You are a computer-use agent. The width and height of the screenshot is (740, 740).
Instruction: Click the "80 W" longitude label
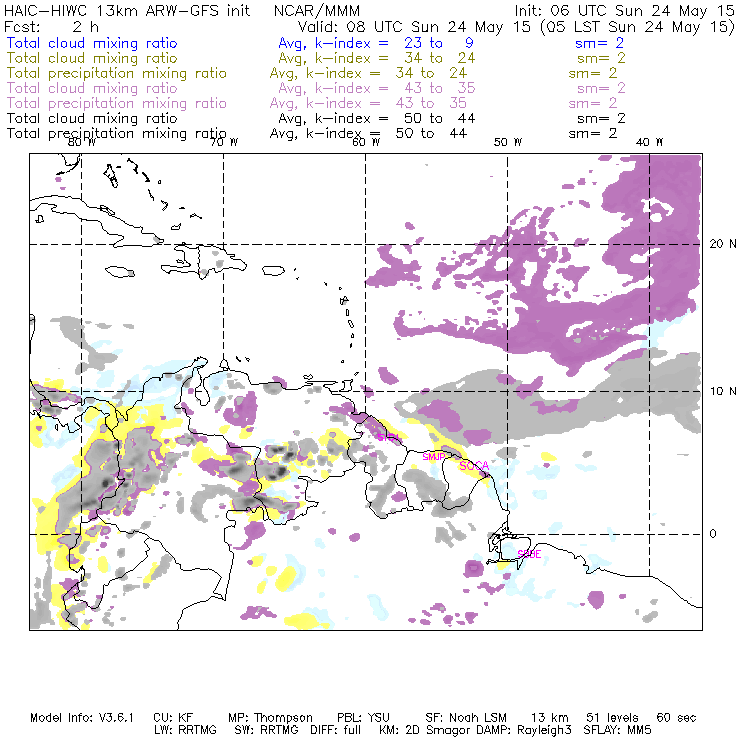point(82,142)
